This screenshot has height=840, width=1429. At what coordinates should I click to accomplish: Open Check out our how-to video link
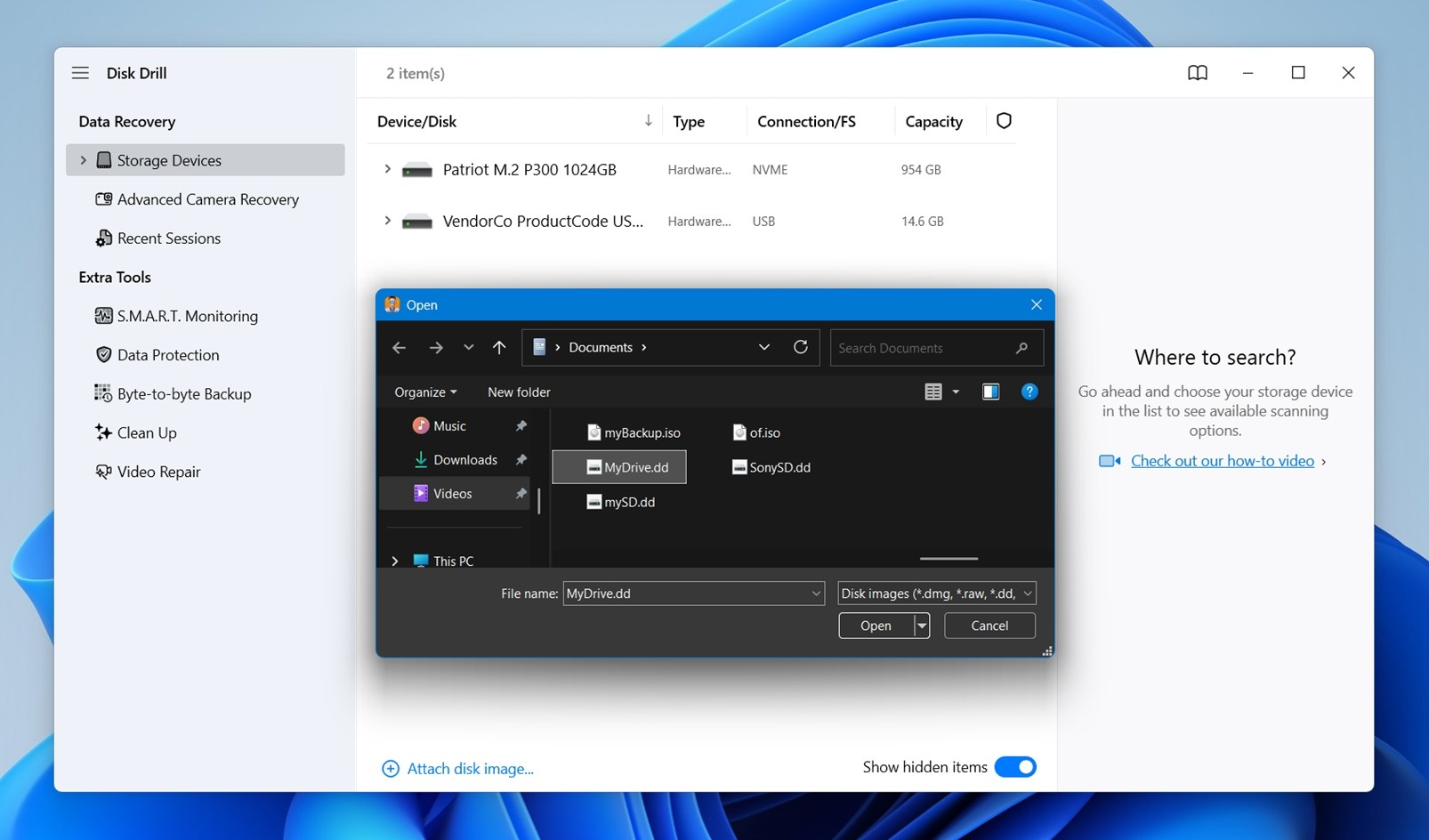(x=1222, y=461)
